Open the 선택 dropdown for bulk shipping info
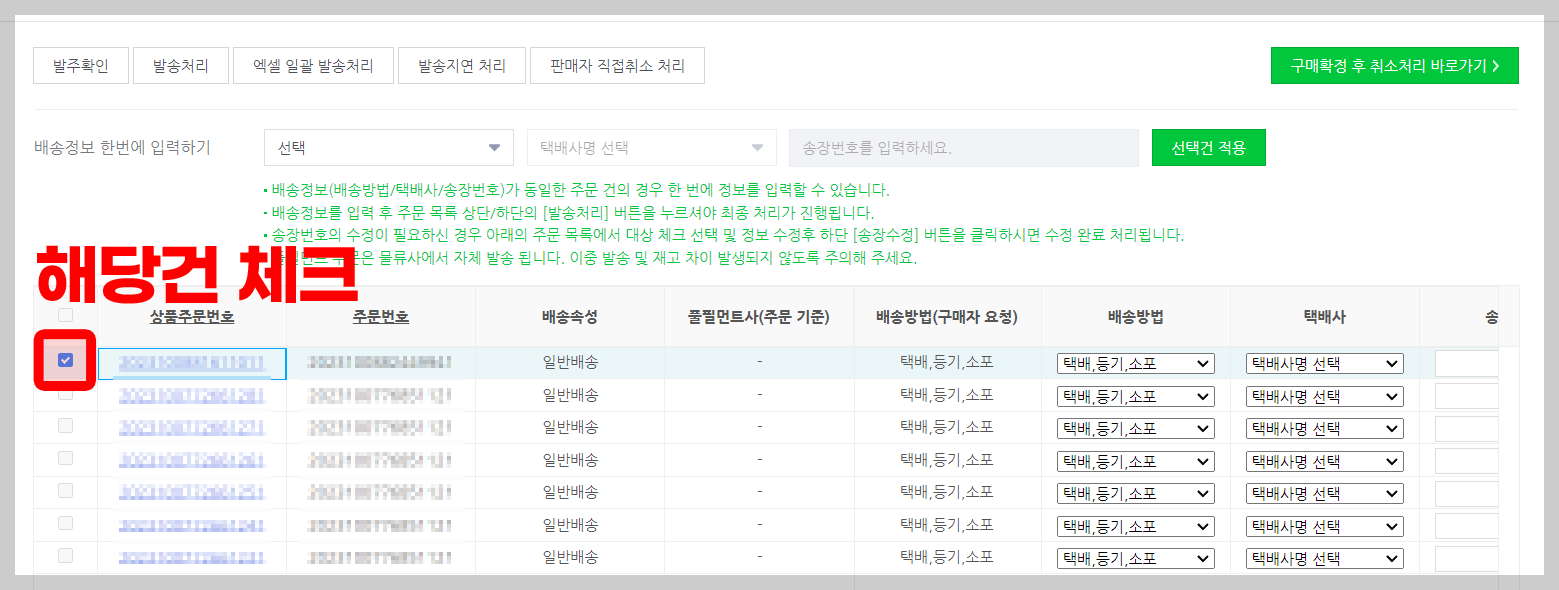The height and width of the screenshot is (590, 1559). [x=388, y=146]
